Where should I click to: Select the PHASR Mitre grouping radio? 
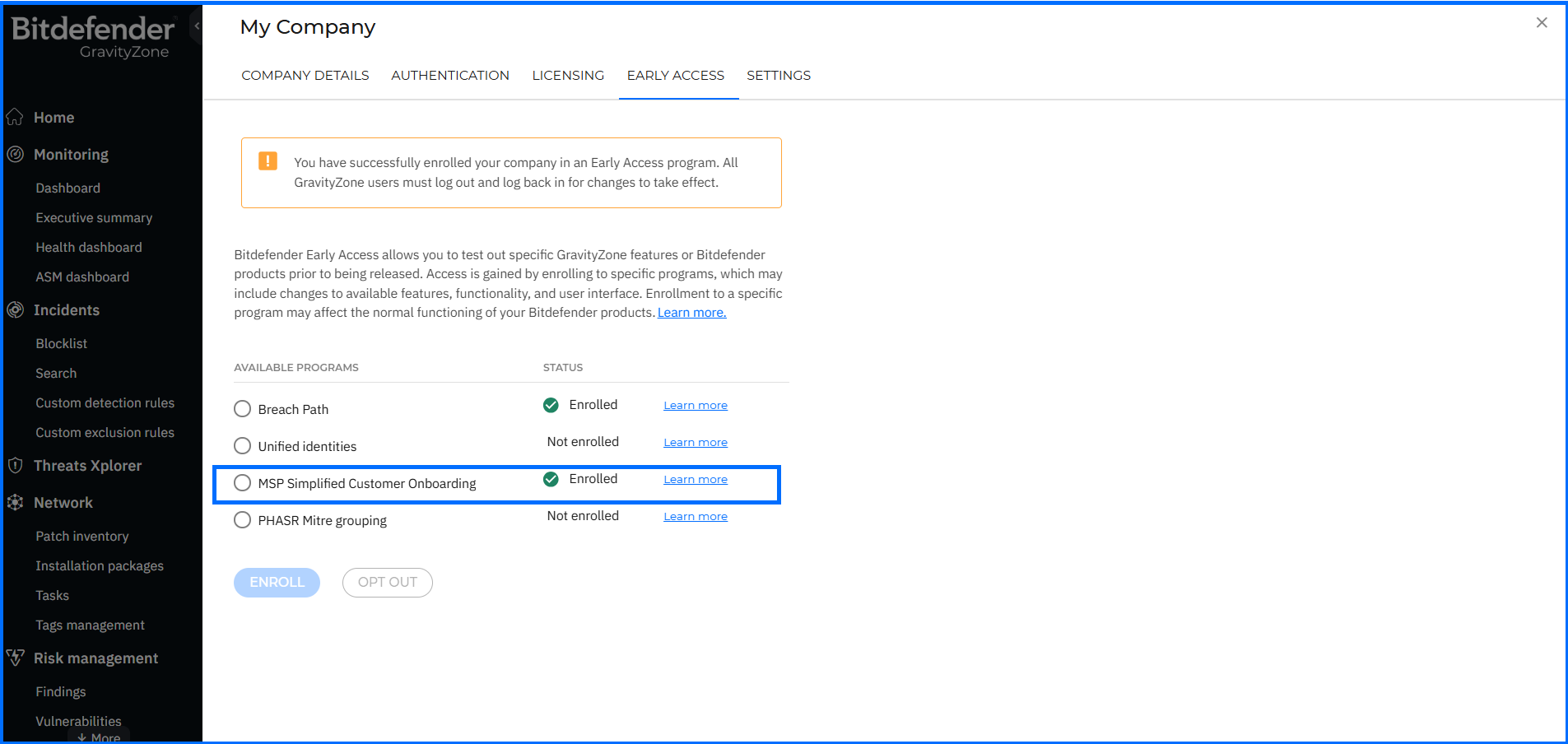(x=242, y=520)
